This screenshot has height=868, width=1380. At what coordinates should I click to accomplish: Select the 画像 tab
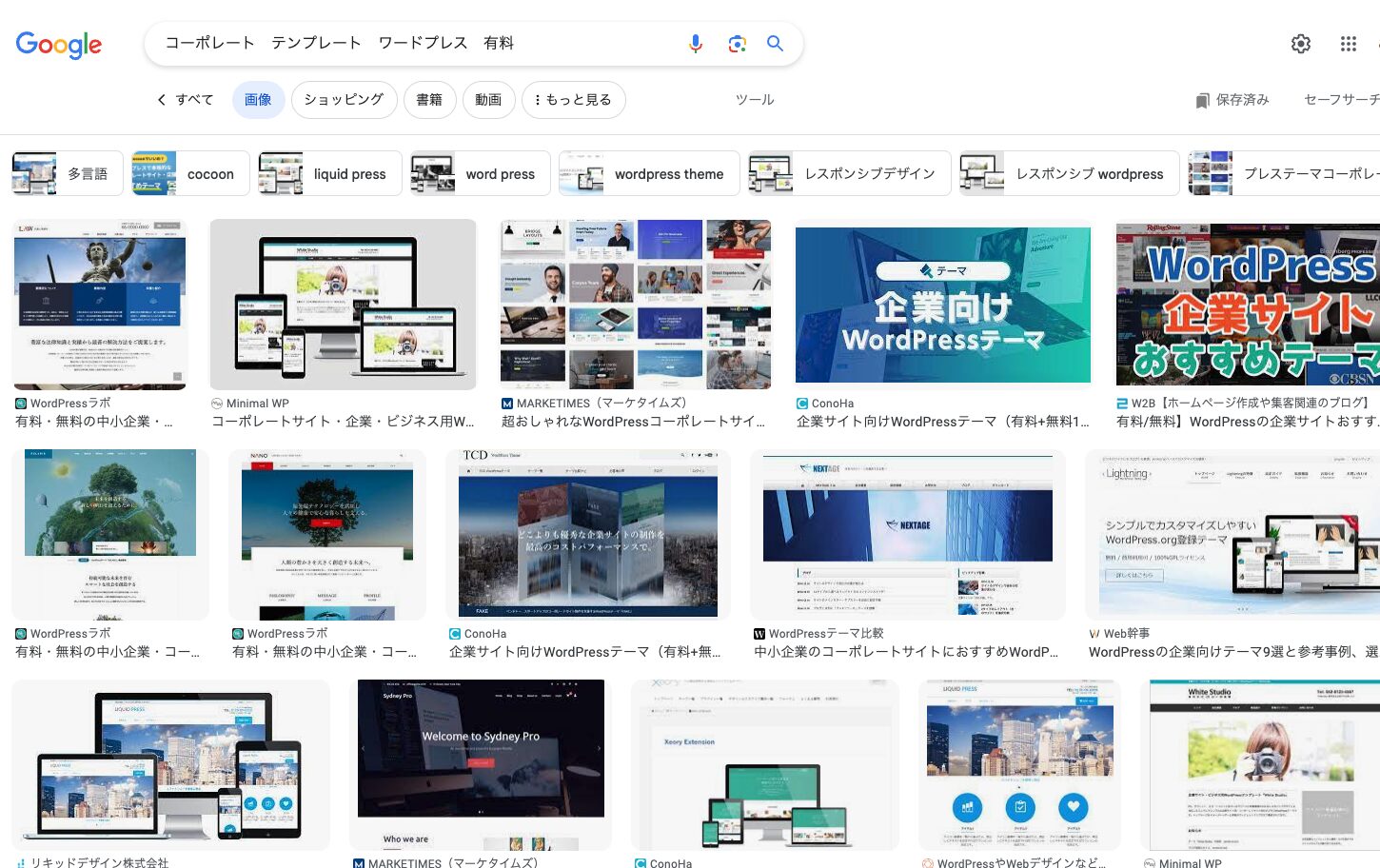tap(258, 100)
